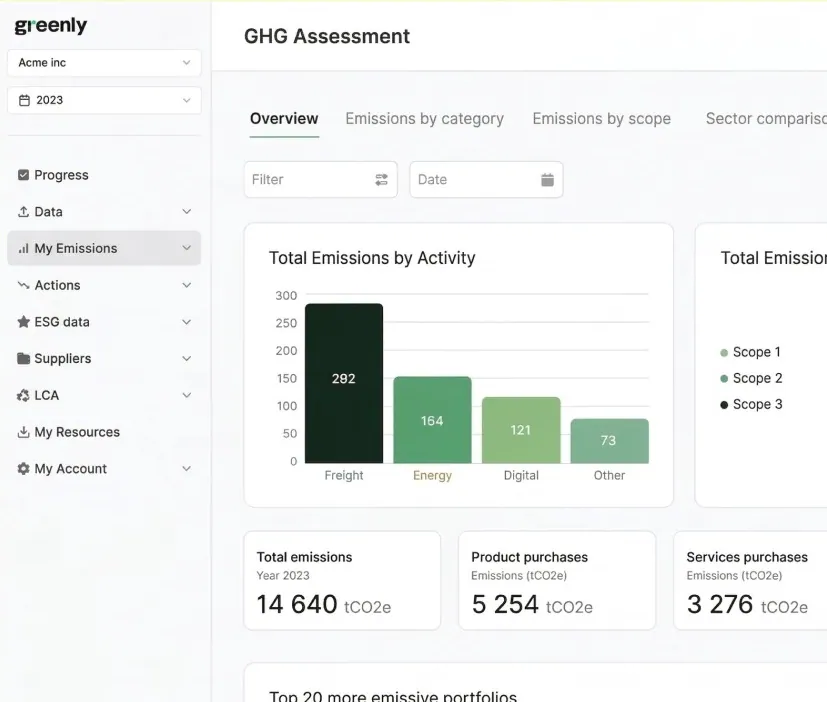Open the Product purchases card
Image resolution: width=827 pixels, height=702 pixels.
point(557,581)
